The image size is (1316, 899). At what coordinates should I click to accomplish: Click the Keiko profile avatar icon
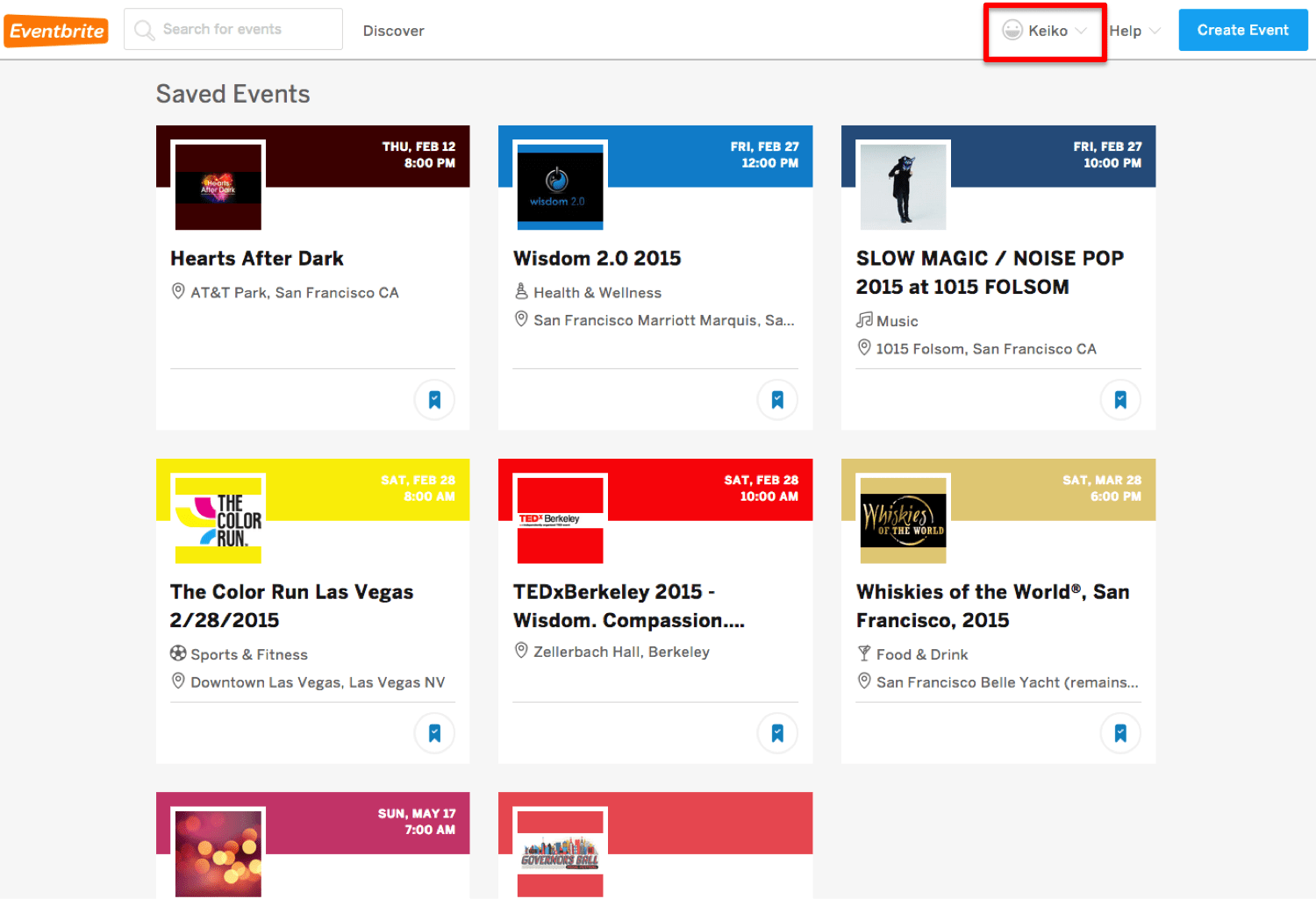tap(1012, 30)
